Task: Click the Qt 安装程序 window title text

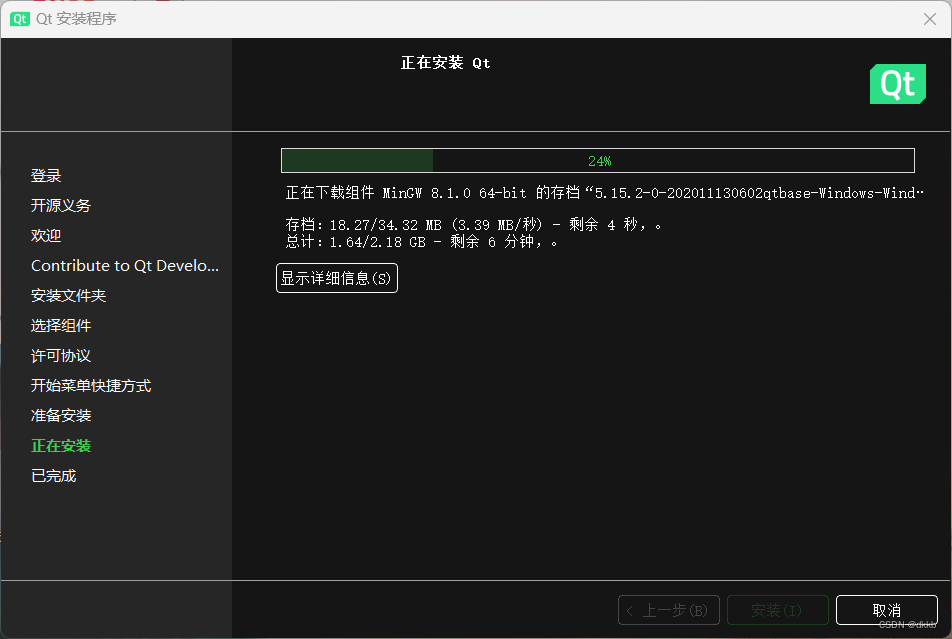Action: click(x=76, y=19)
